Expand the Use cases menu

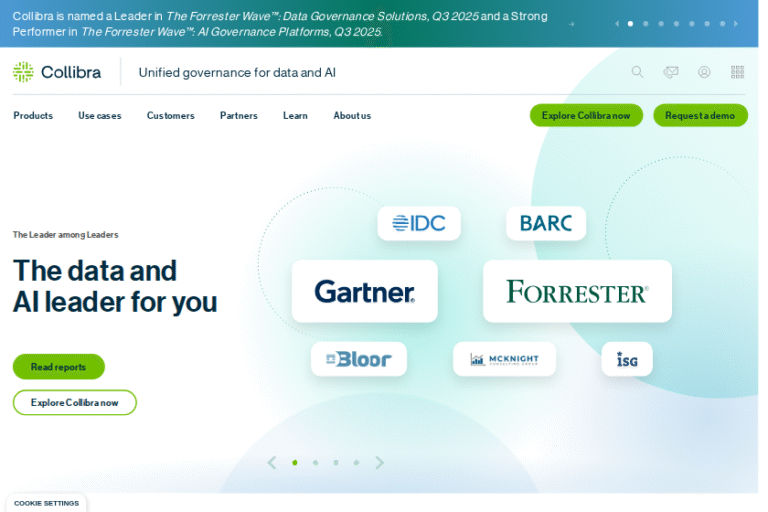(100, 116)
